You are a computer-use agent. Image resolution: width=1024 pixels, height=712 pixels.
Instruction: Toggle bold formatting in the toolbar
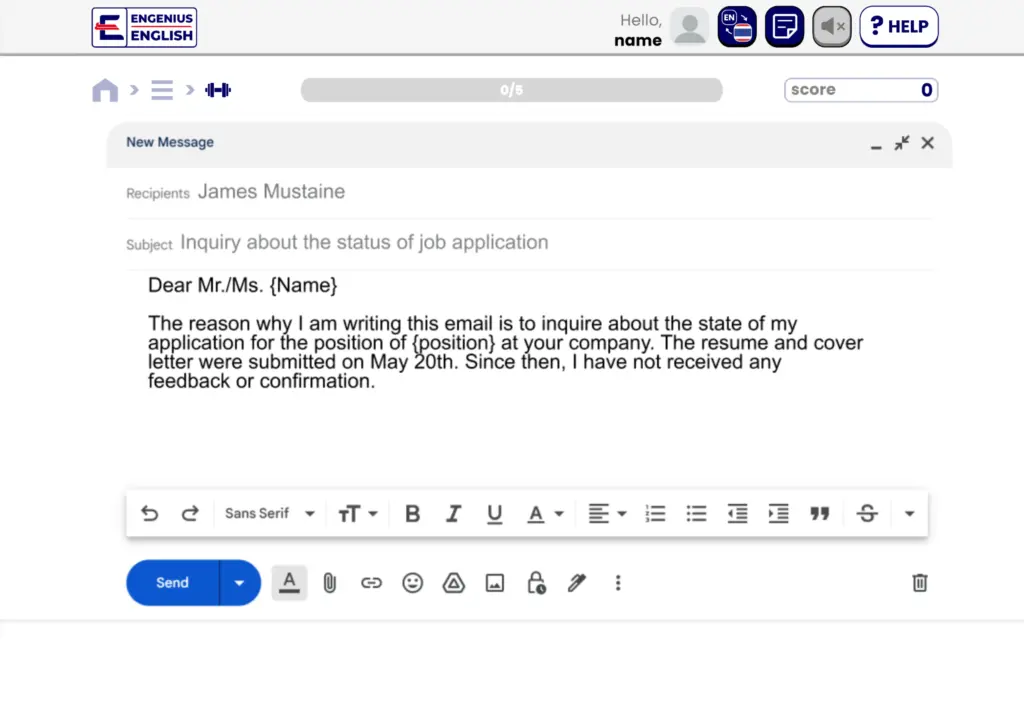[x=412, y=514]
